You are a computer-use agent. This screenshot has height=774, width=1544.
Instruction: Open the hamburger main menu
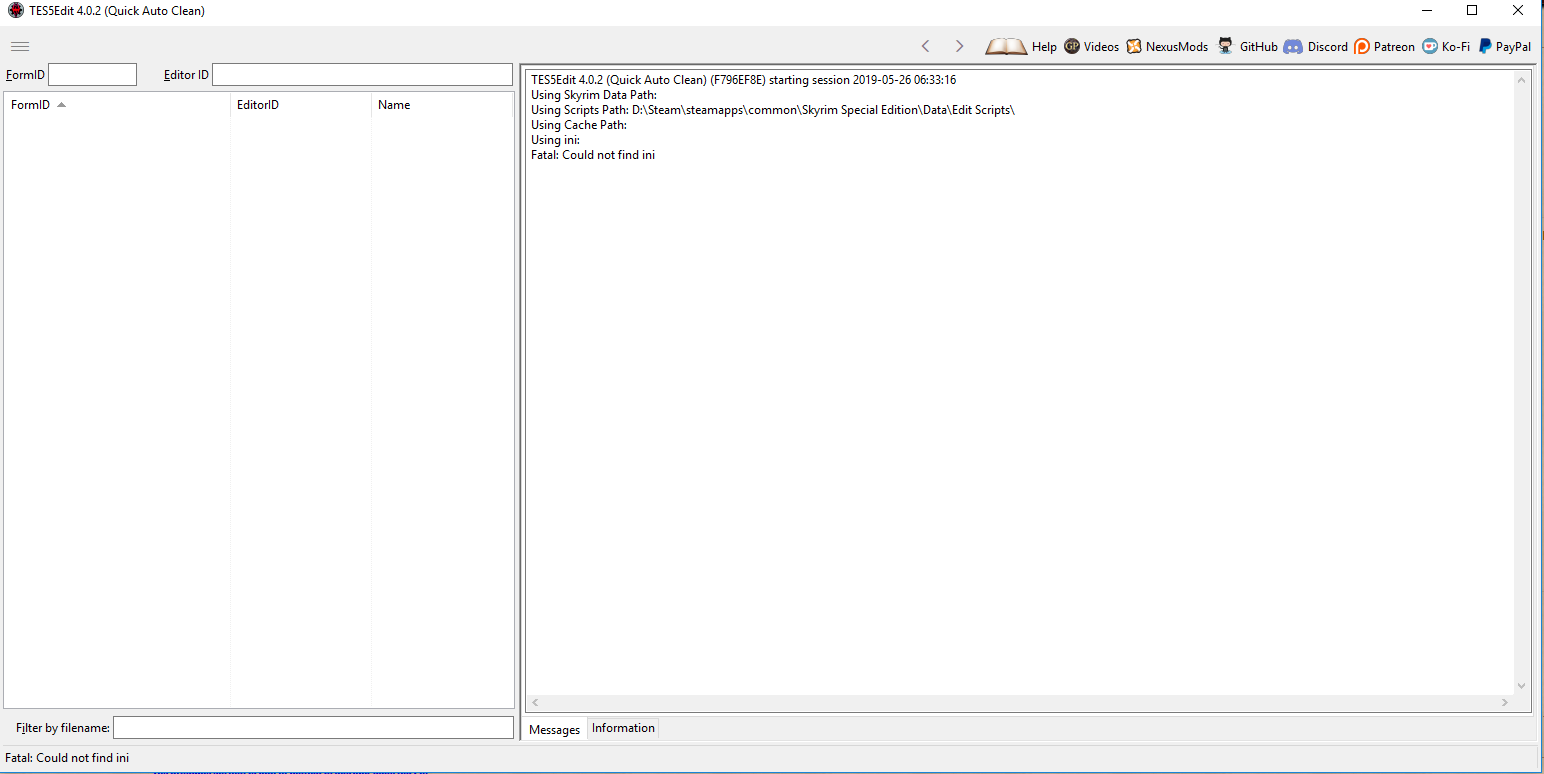pyautogui.click(x=20, y=46)
